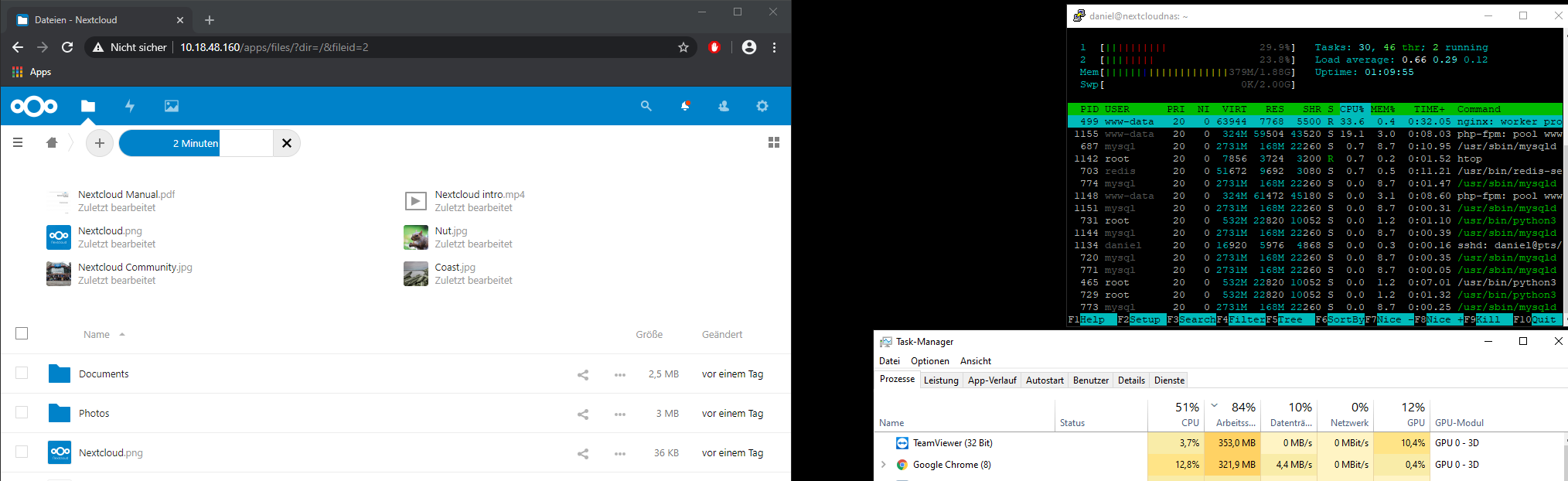Sort files by Größe column
The width and height of the screenshot is (1568, 481).
point(649,334)
